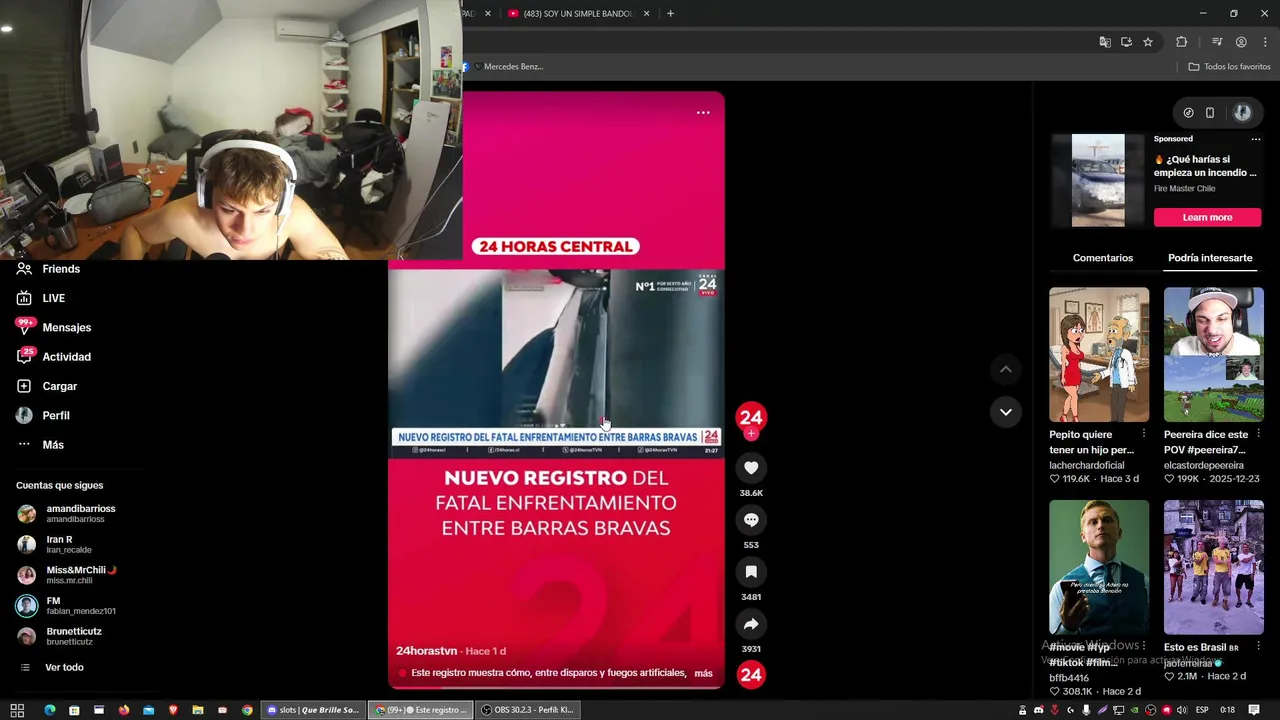Open the Peereira dice este POV thumbnail
1280x720 pixels.
tap(1213, 355)
